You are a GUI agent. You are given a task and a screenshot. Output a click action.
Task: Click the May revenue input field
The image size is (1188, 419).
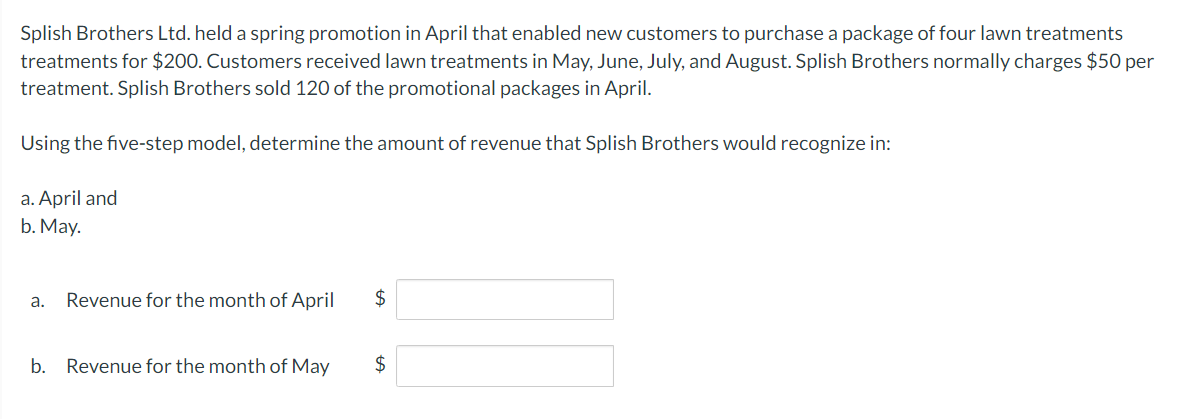click(x=505, y=367)
